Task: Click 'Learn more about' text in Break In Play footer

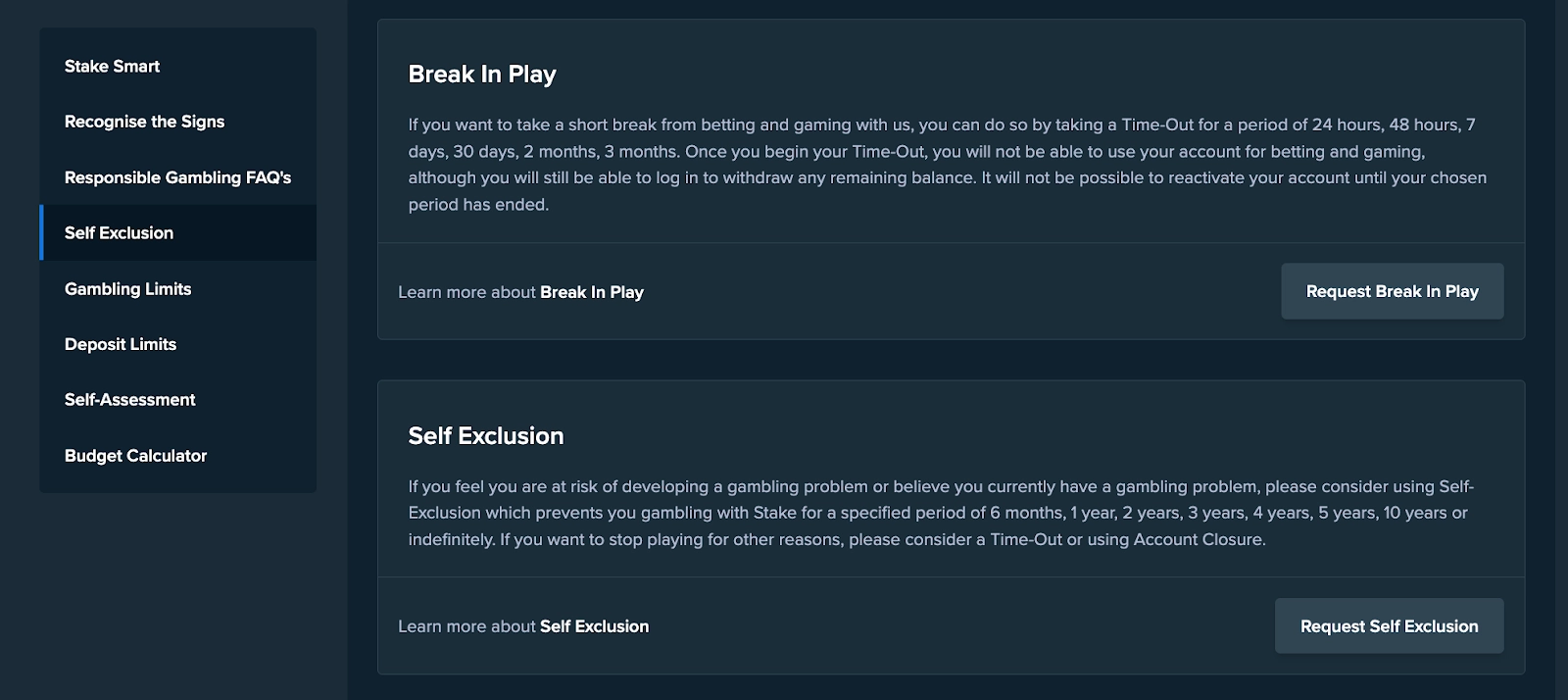Action: [466, 292]
